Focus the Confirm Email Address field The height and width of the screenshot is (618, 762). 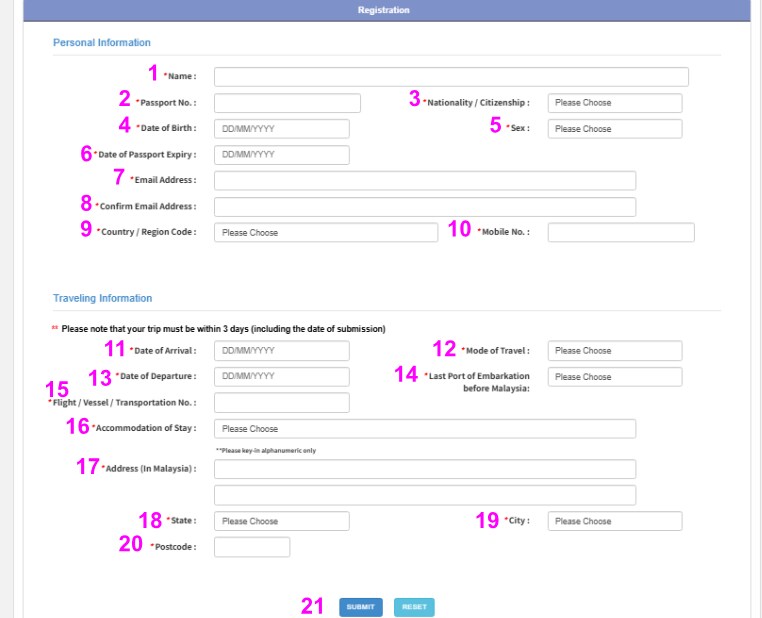tap(424, 207)
